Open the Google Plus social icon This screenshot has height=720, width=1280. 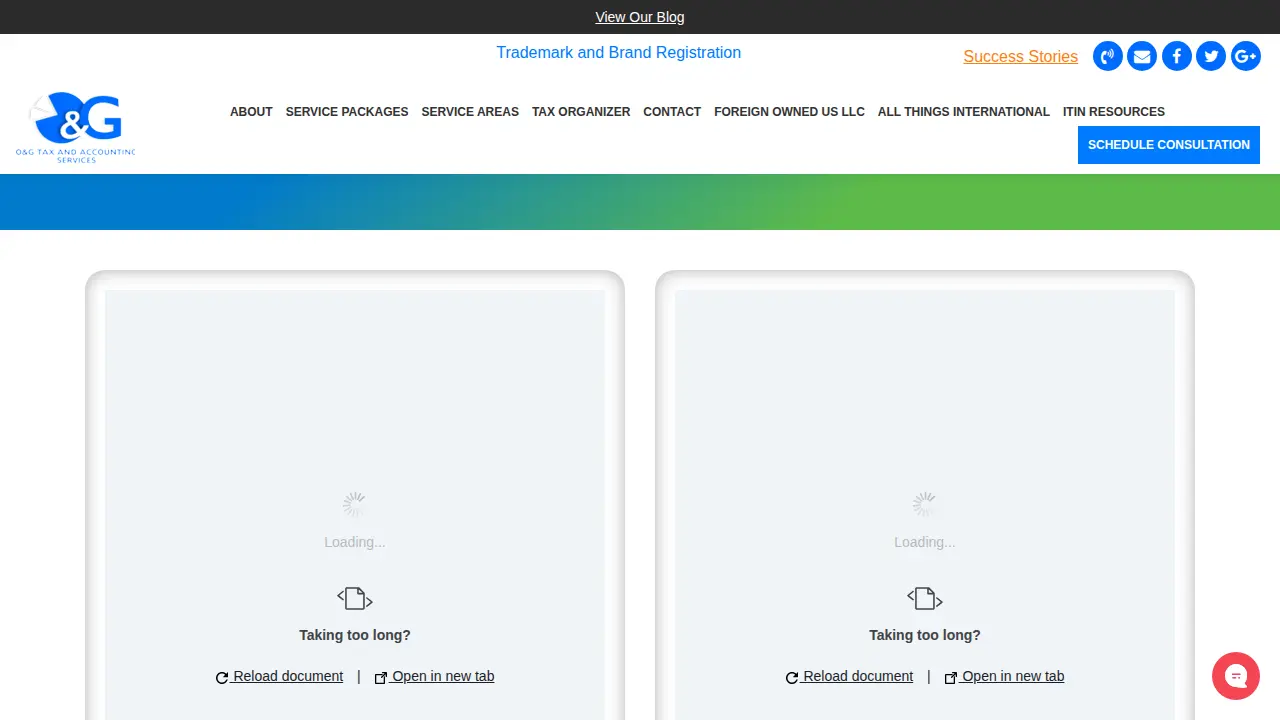[x=1246, y=56]
